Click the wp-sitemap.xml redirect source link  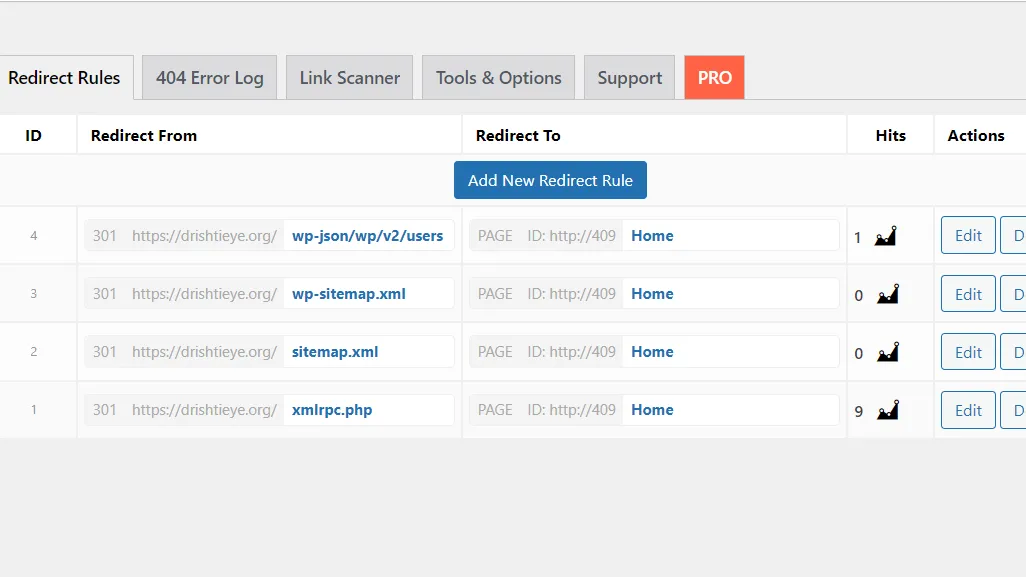pyautogui.click(x=349, y=294)
